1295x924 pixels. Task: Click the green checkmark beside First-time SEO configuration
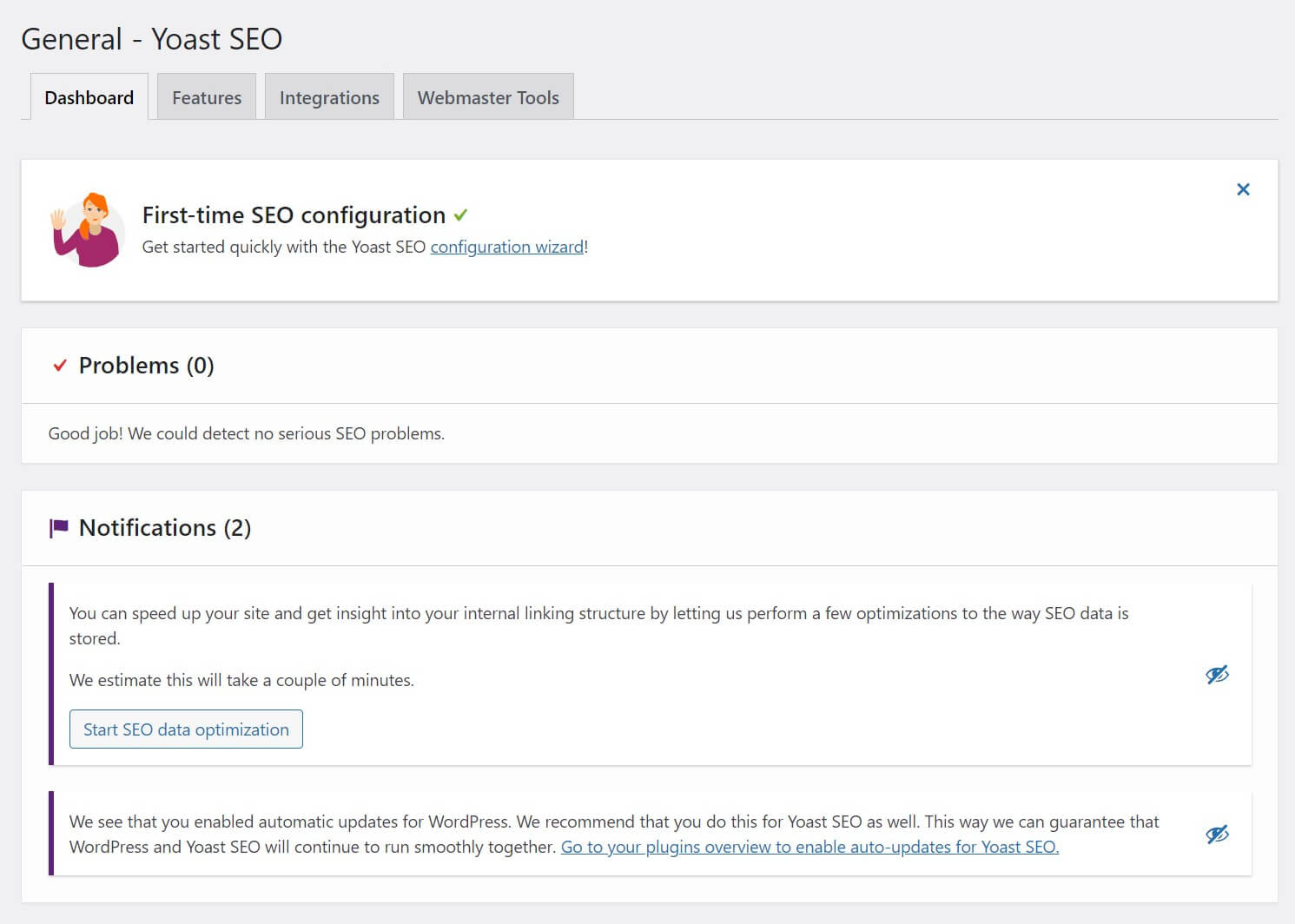click(x=460, y=214)
